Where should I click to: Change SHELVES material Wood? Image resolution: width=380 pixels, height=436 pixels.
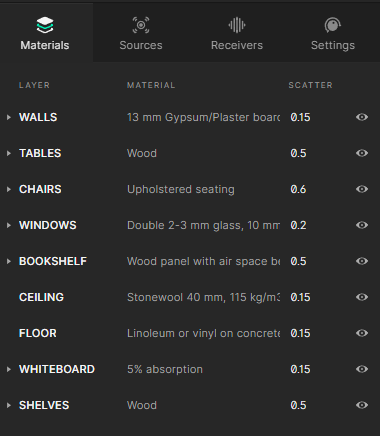coord(142,405)
